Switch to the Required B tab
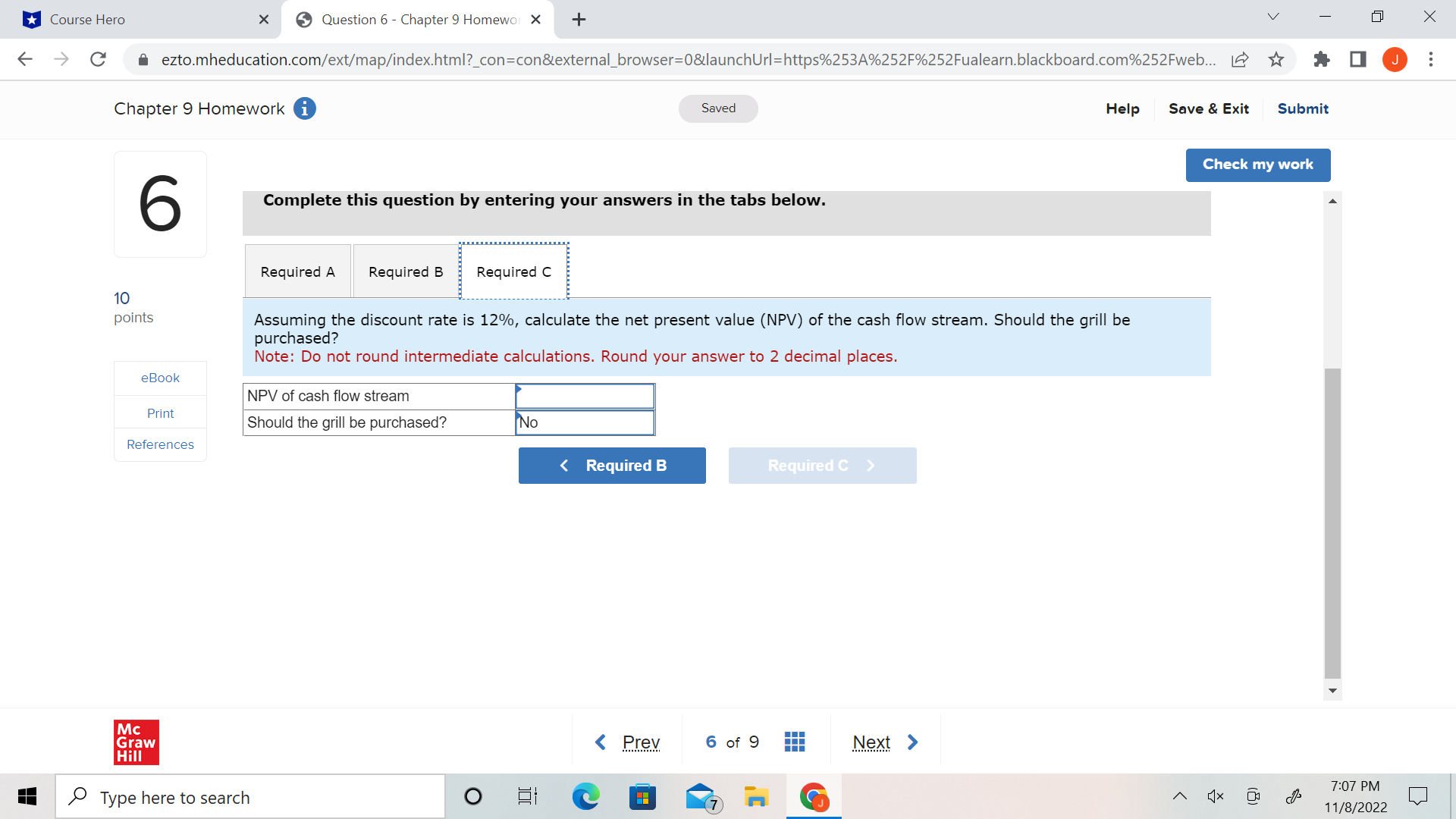This screenshot has height=819, width=1456. coord(406,271)
